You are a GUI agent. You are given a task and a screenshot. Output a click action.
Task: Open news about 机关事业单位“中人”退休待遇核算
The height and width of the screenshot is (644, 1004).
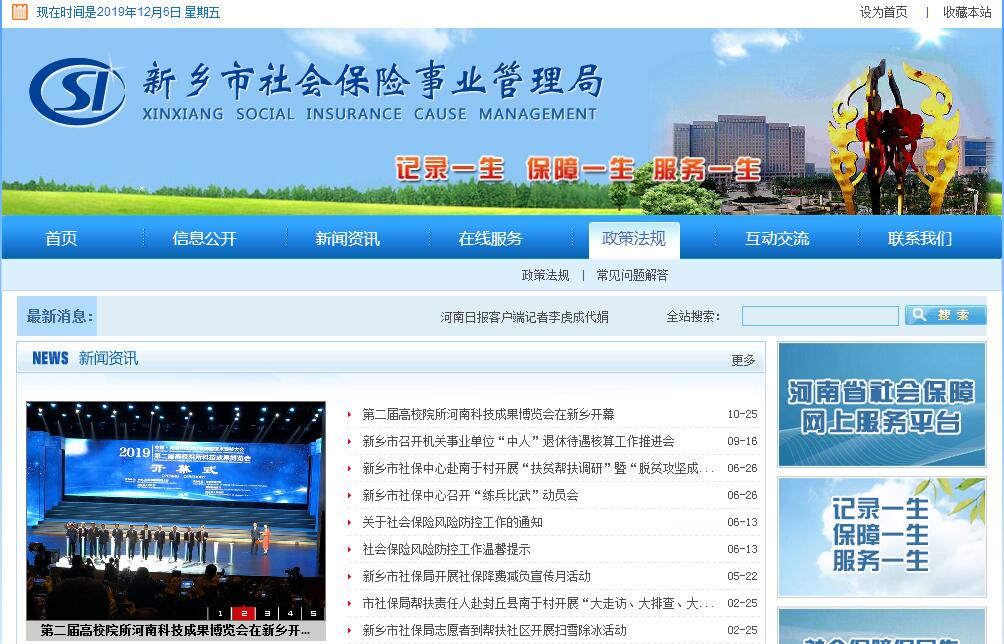[x=518, y=441]
